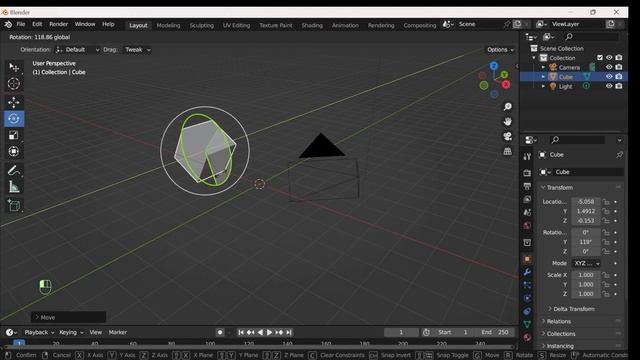Select the Scale tool
The image size is (640, 360).
(x=14, y=136)
